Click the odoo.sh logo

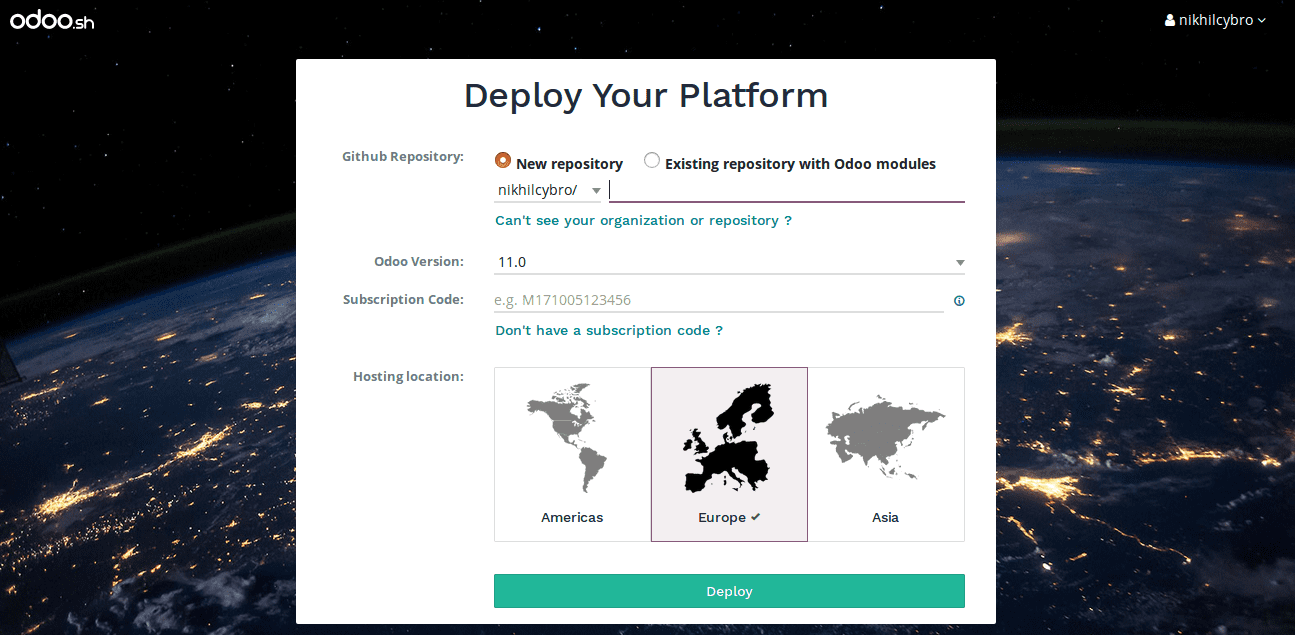[x=52, y=20]
